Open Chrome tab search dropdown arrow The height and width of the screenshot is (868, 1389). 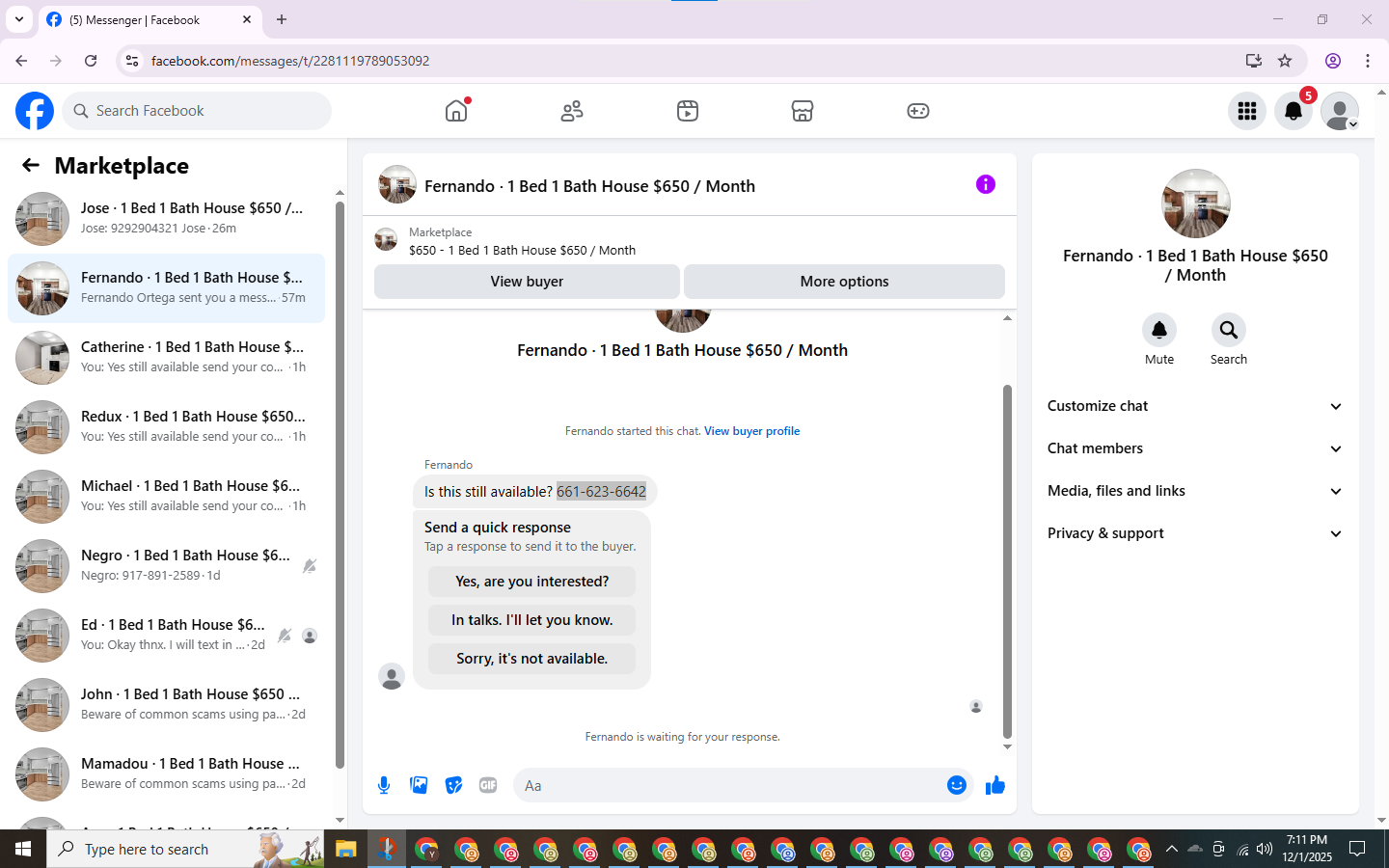pos(19,19)
